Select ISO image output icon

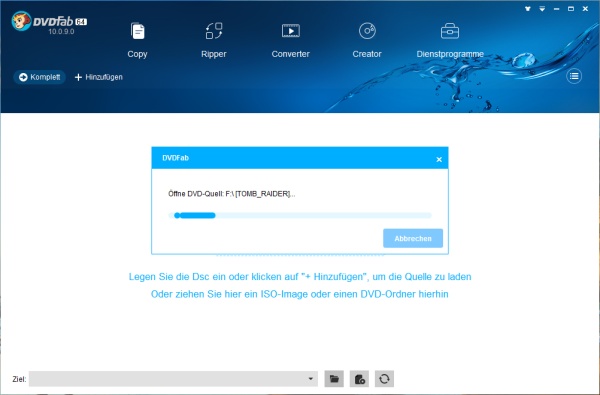[359, 379]
